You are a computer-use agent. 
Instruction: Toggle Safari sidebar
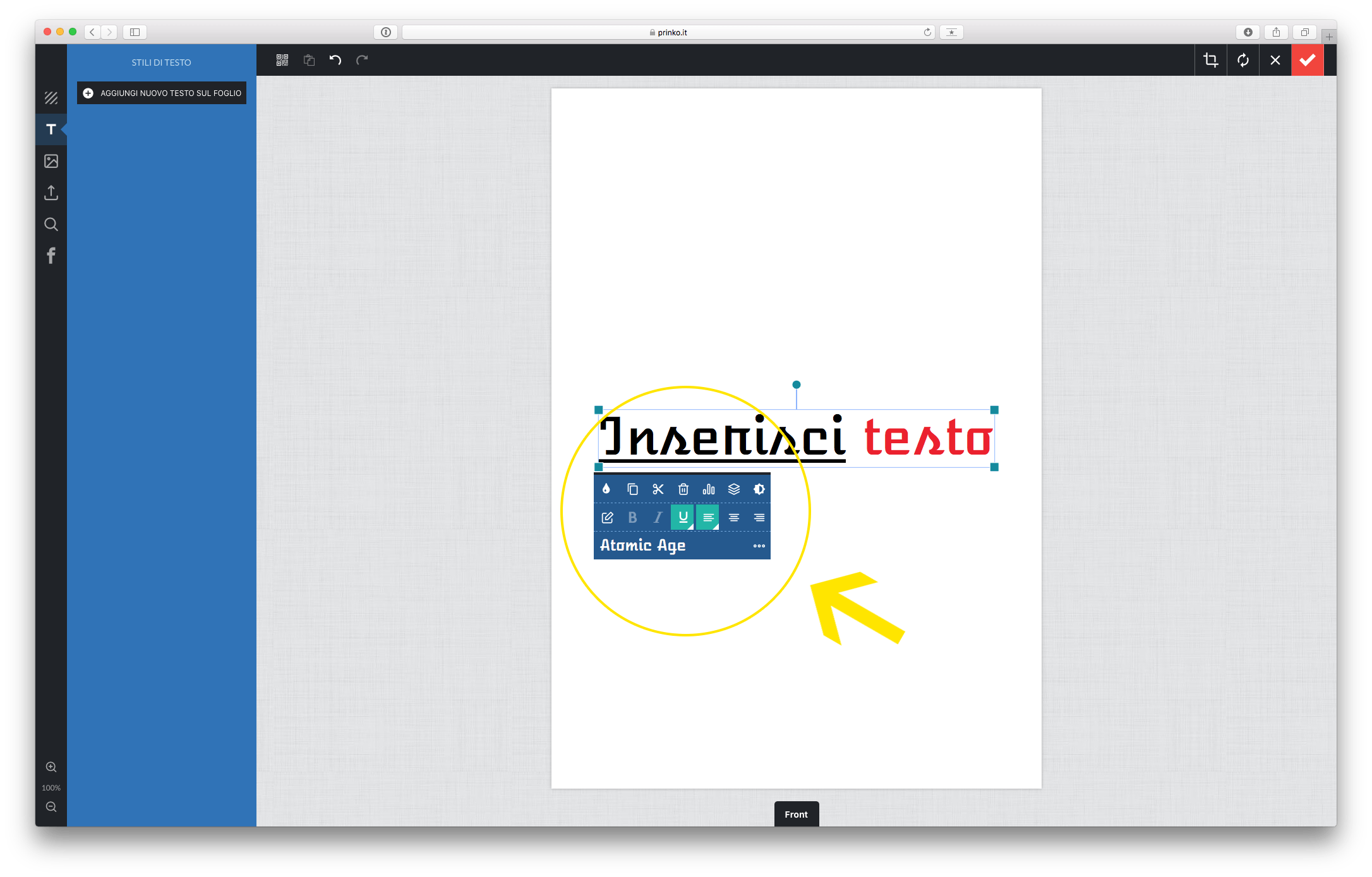pyautogui.click(x=135, y=32)
